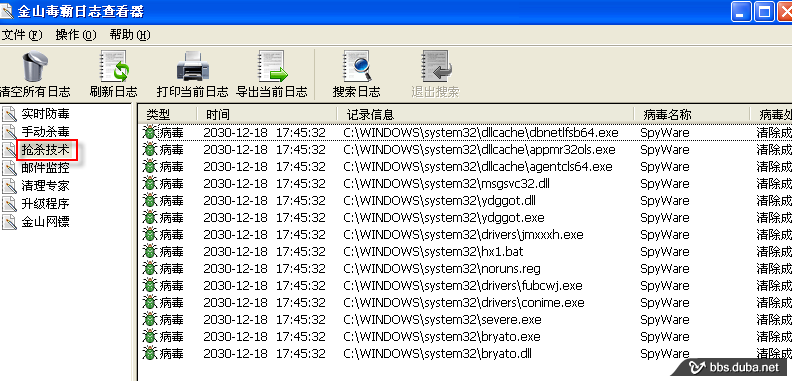The width and height of the screenshot is (792, 381).
Task: Click the timestamp on the noruns.reg row
Action: click(x=264, y=269)
